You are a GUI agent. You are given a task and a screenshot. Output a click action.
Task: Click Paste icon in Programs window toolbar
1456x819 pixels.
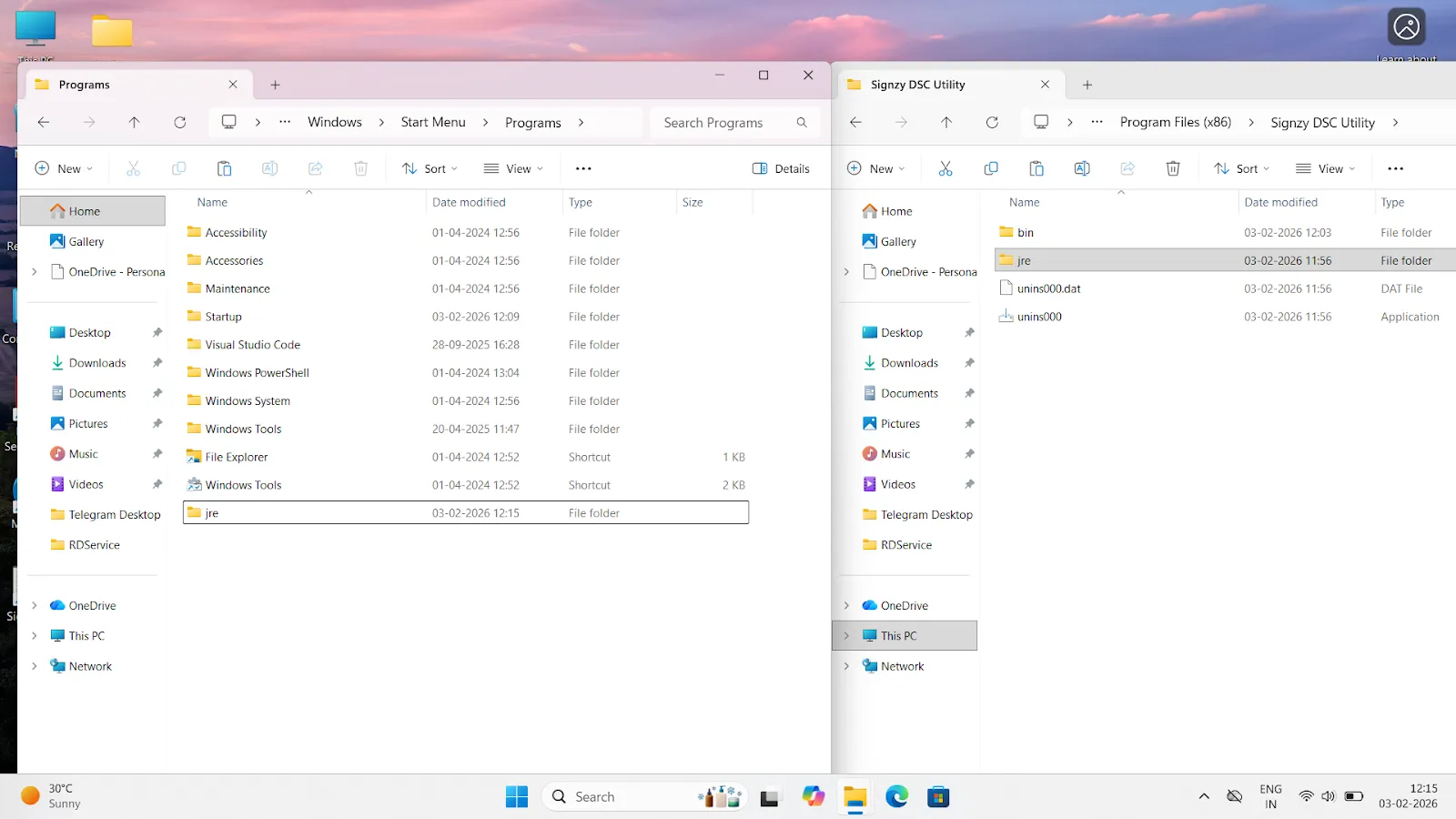pos(224,168)
